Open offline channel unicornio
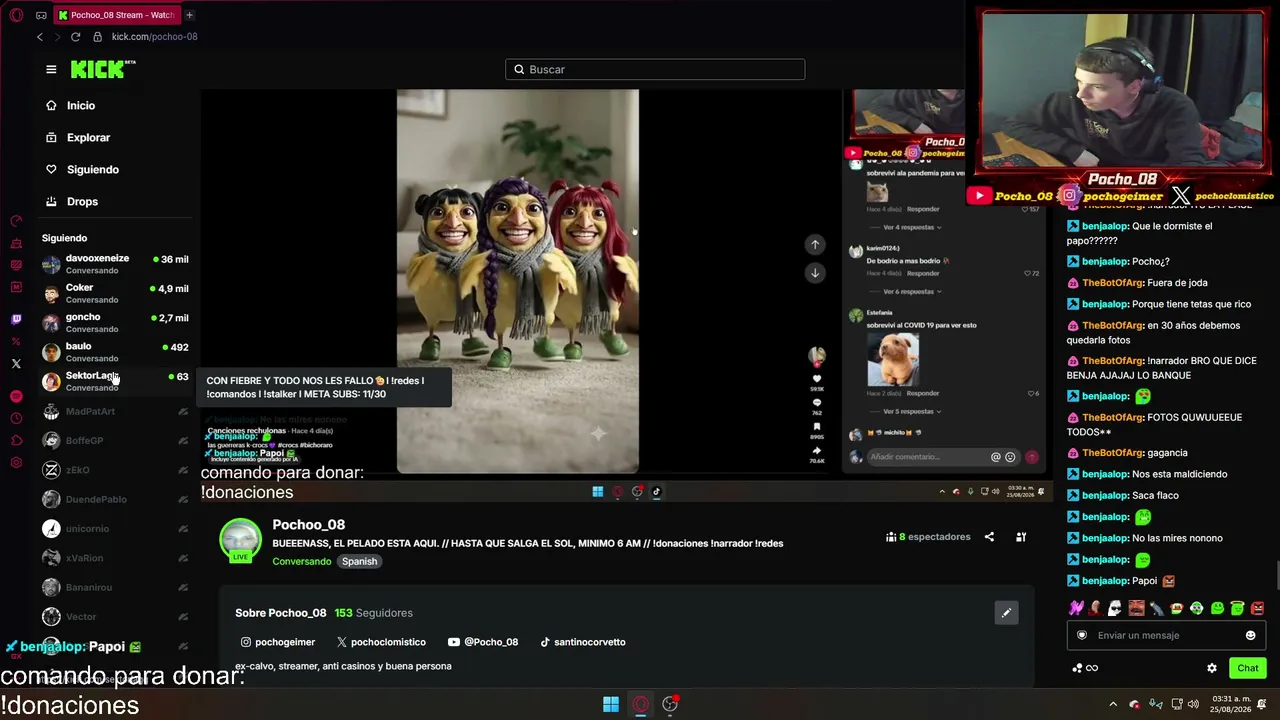 [x=115, y=528]
